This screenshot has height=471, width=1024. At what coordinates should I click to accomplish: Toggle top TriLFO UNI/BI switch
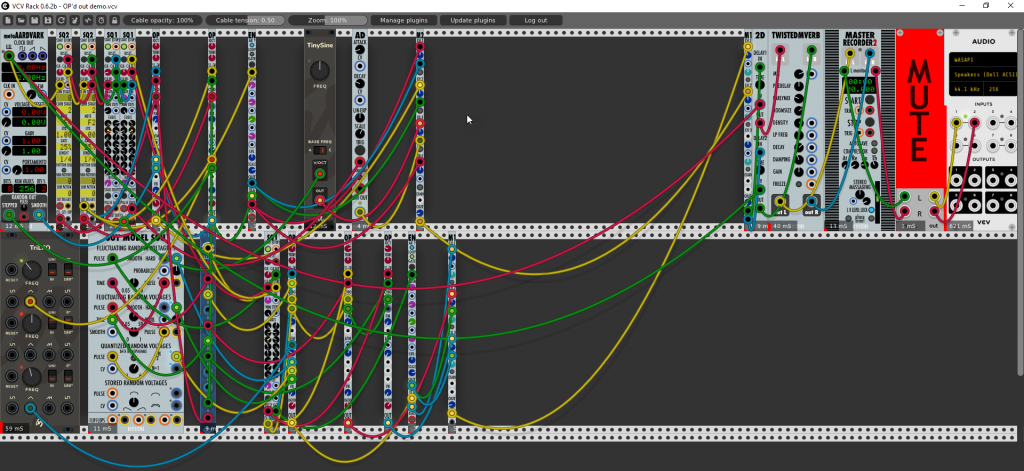[53, 268]
